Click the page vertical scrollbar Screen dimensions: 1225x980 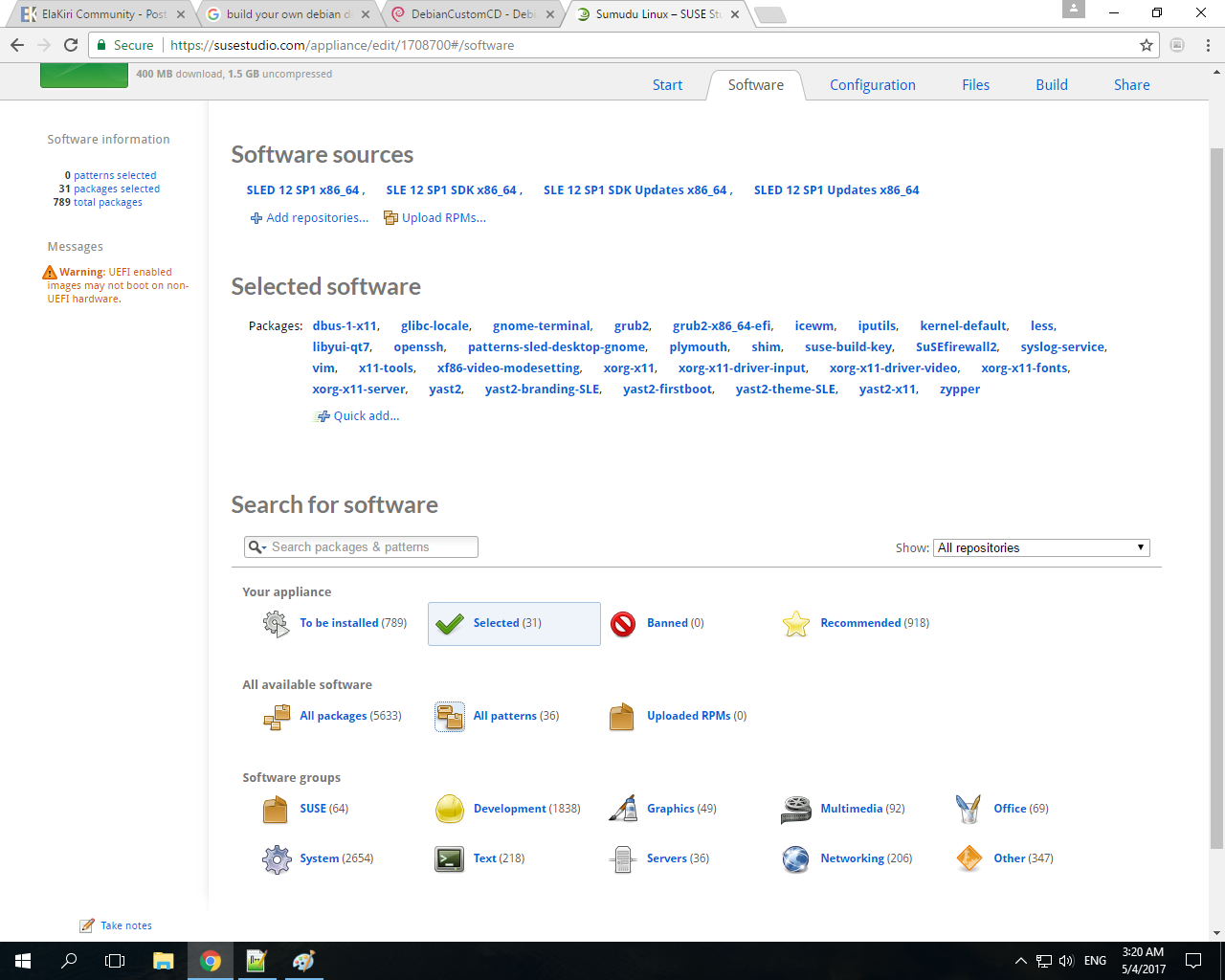pos(1217,498)
